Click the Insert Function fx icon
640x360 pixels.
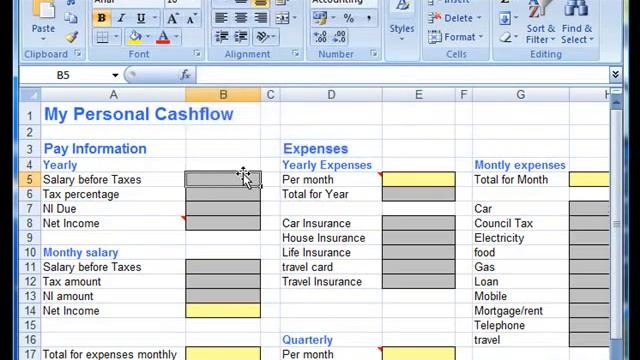point(185,75)
